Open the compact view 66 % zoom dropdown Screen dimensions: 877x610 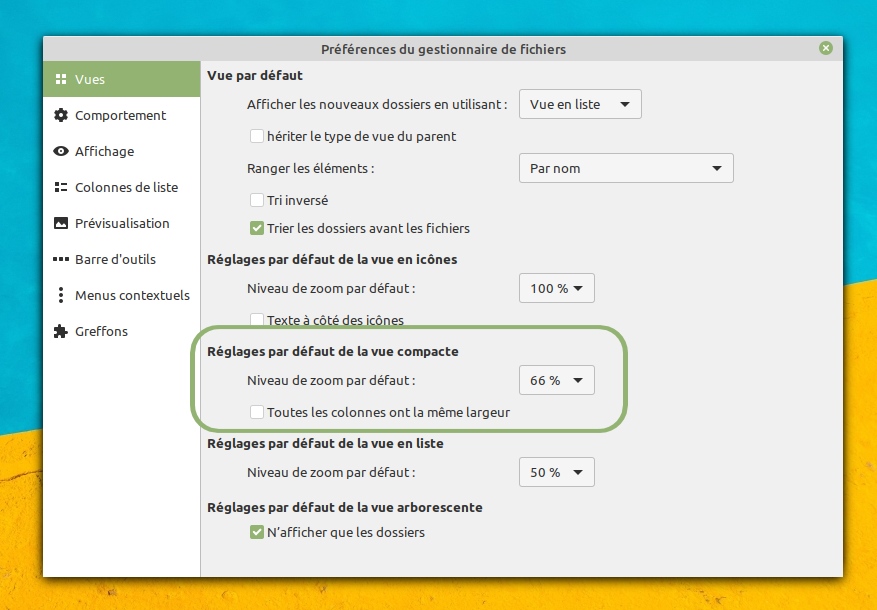557,380
